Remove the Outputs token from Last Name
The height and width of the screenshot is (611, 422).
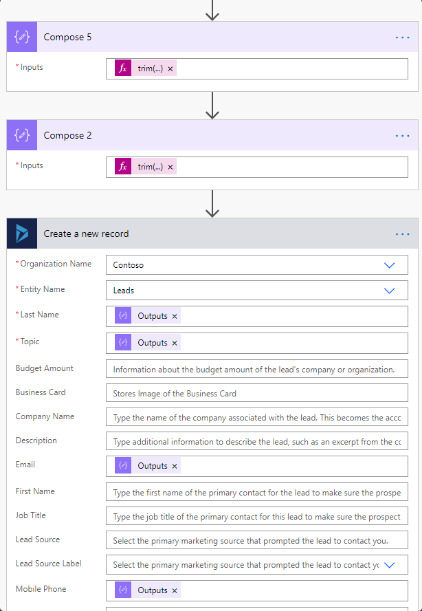pyautogui.click(x=175, y=316)
